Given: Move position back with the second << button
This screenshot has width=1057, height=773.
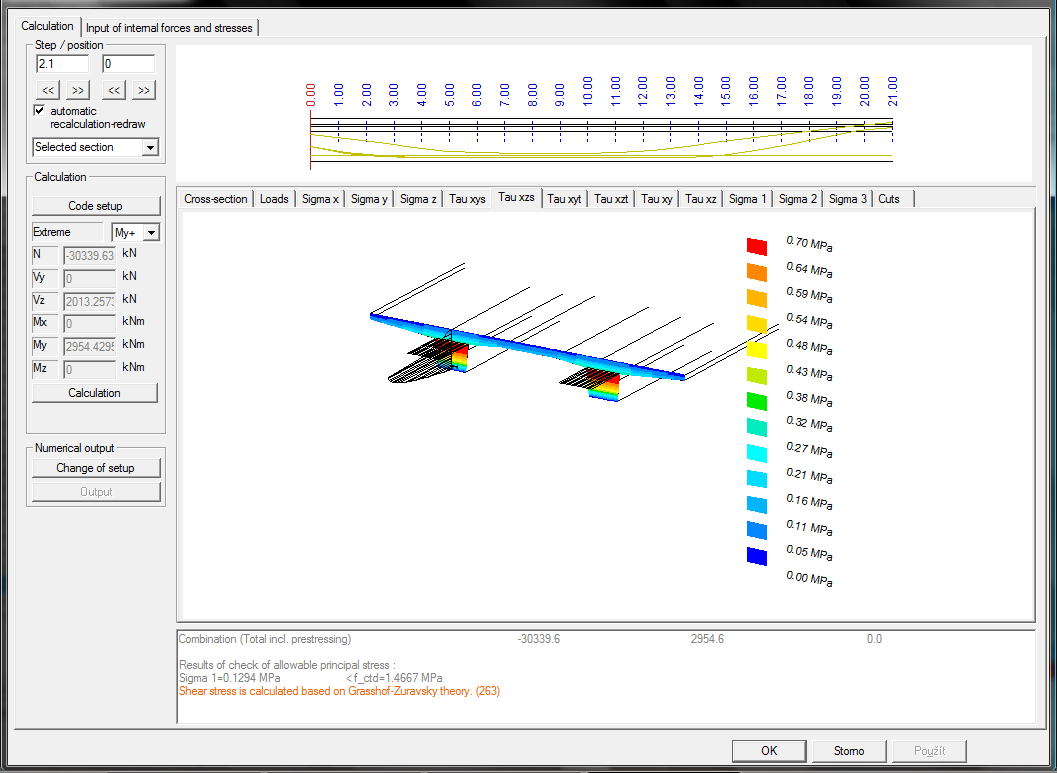Looking at the screenshot, I should coord(114,90).
